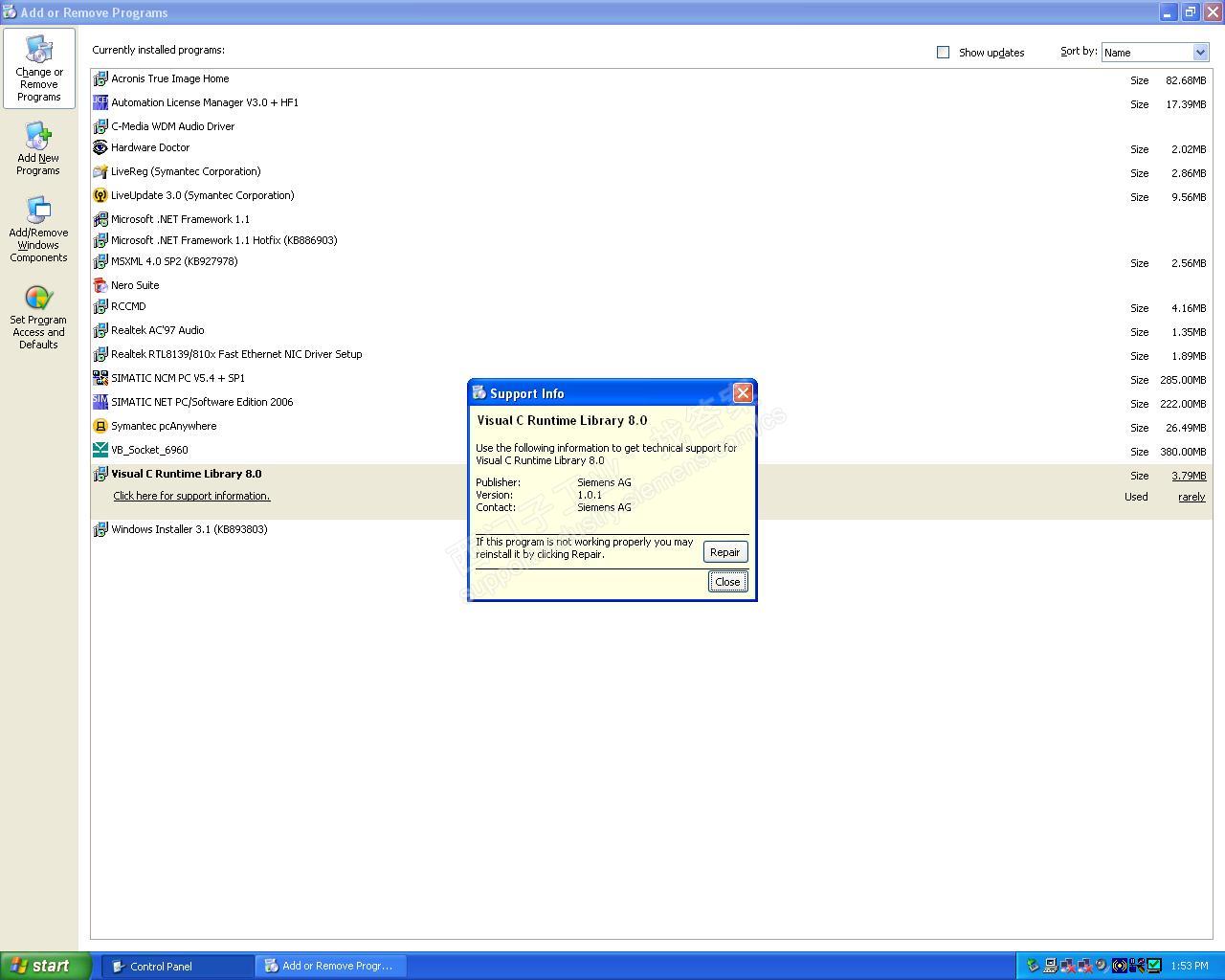Screen dimensions: 1225x980
Task: Click the taskbar clock showing 1:53 PM
Action: [x=1189, y=967]
